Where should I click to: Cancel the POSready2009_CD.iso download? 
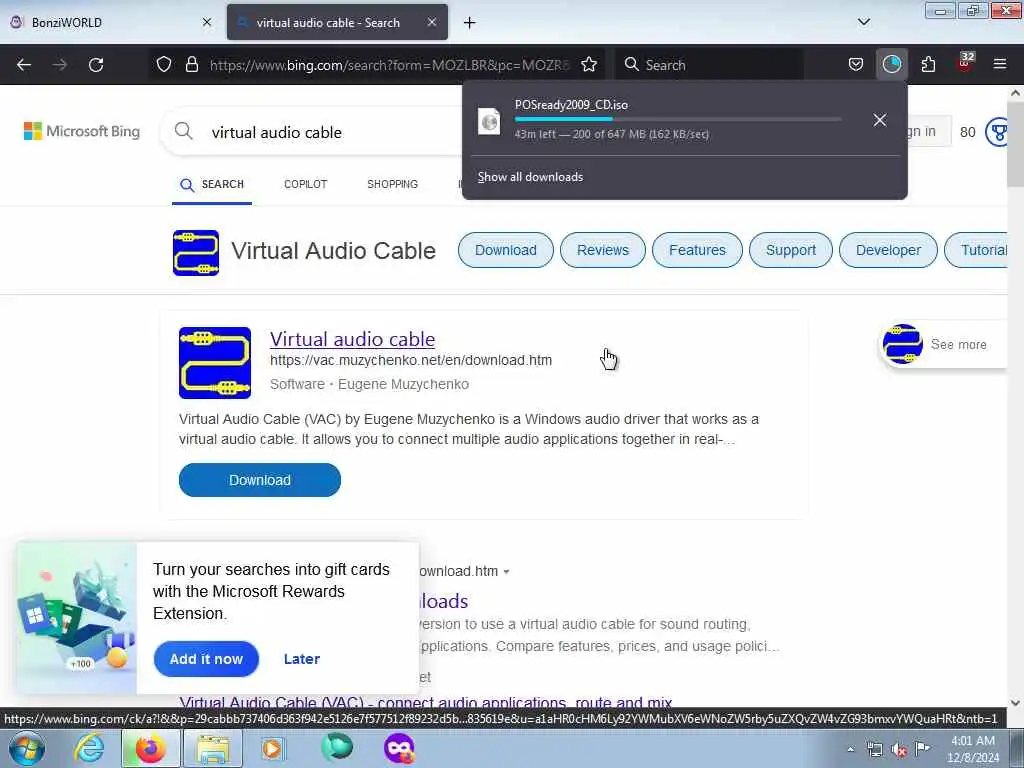(x=880, y=120)
